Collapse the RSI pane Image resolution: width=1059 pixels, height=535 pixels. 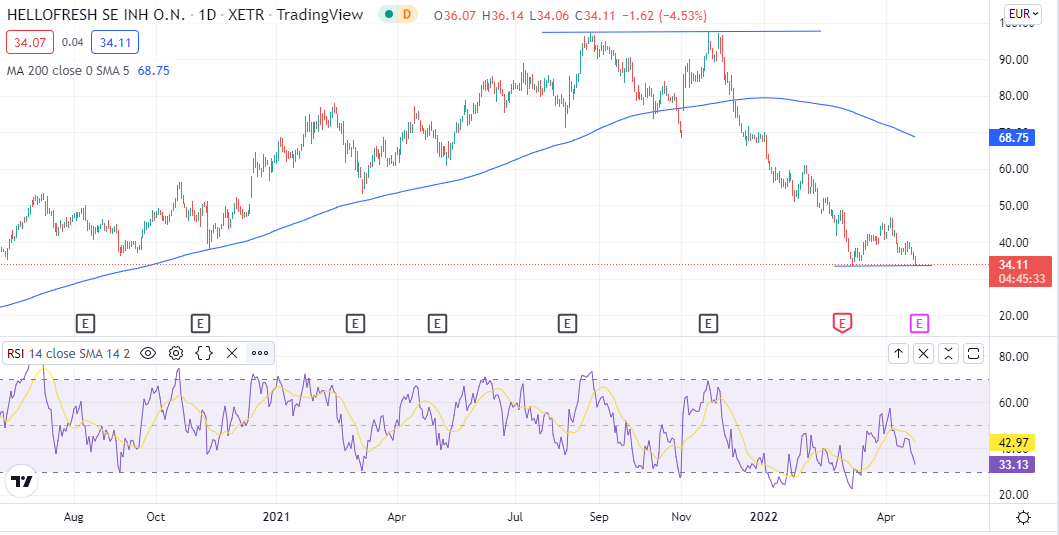[x=948, y=353]
